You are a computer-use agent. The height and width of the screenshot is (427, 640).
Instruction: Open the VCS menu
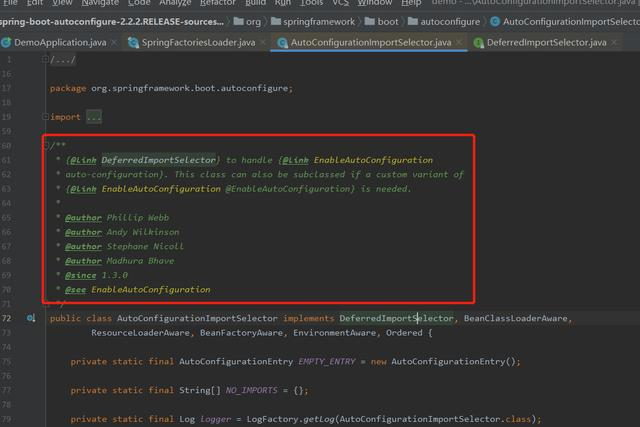pos(340,2)
